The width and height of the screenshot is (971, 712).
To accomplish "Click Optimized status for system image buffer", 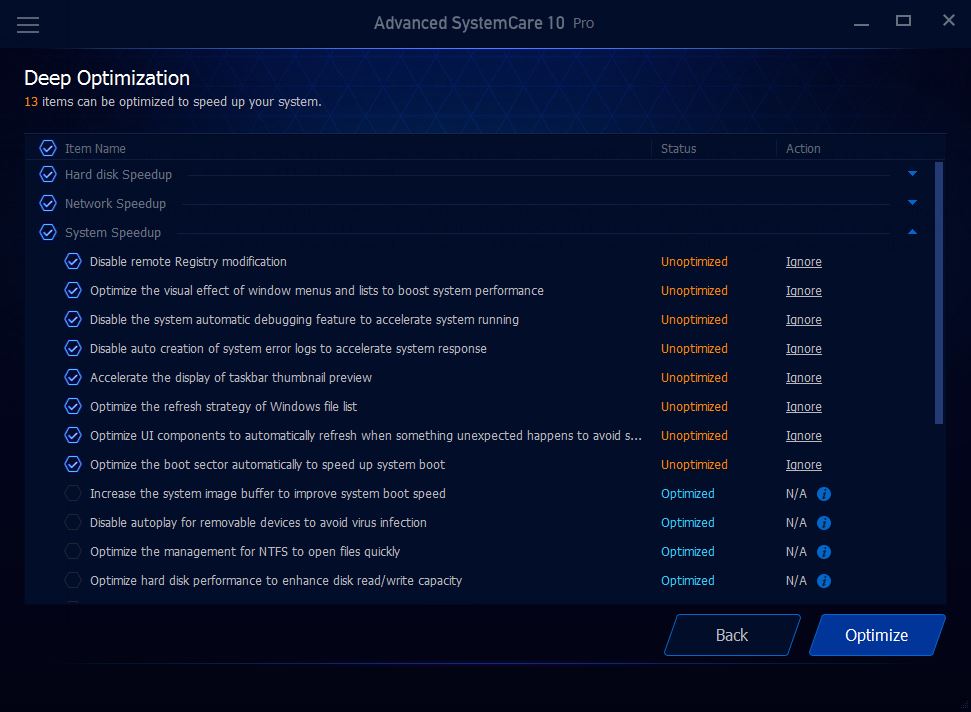I will (687, 494).
